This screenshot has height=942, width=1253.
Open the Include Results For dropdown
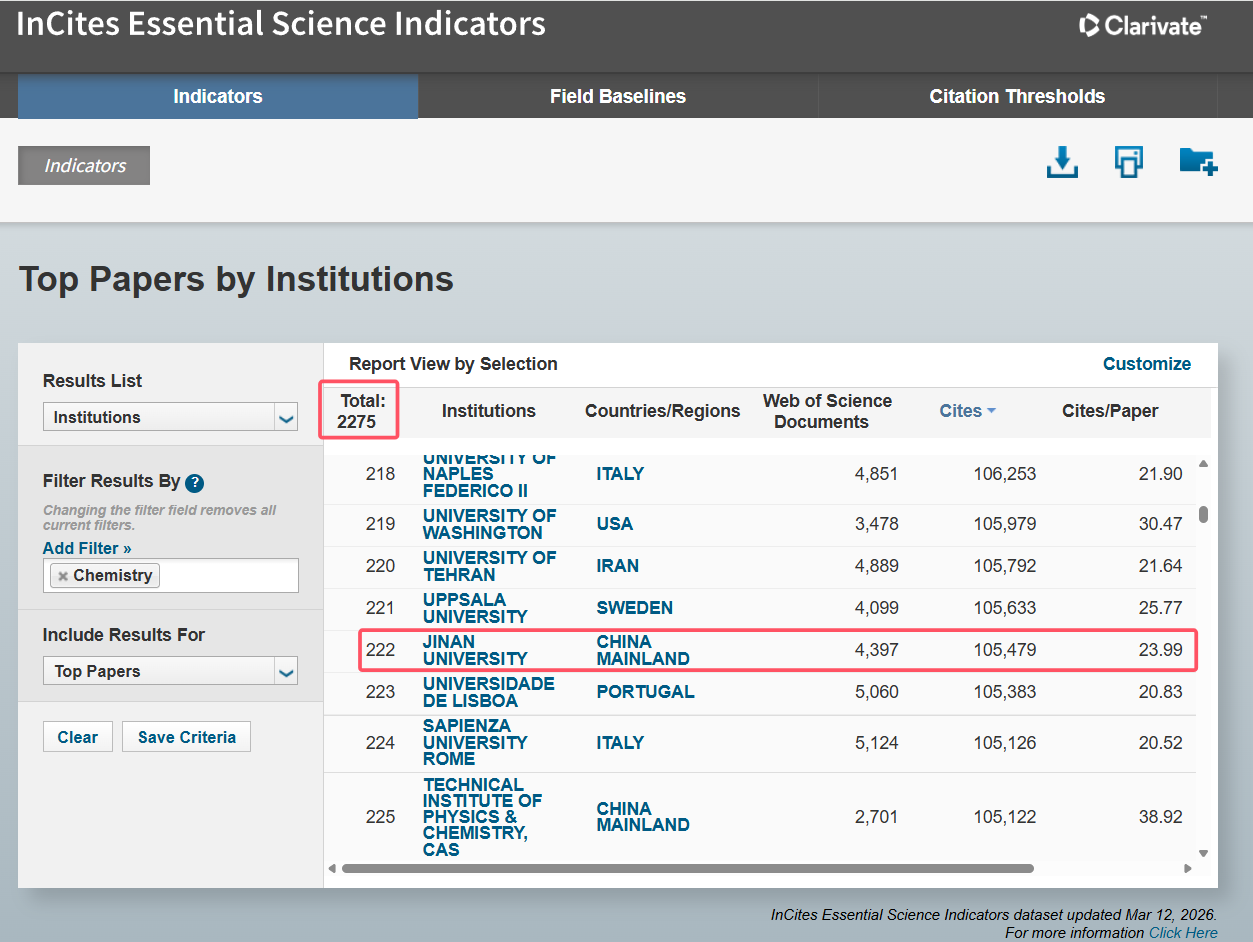170,671
